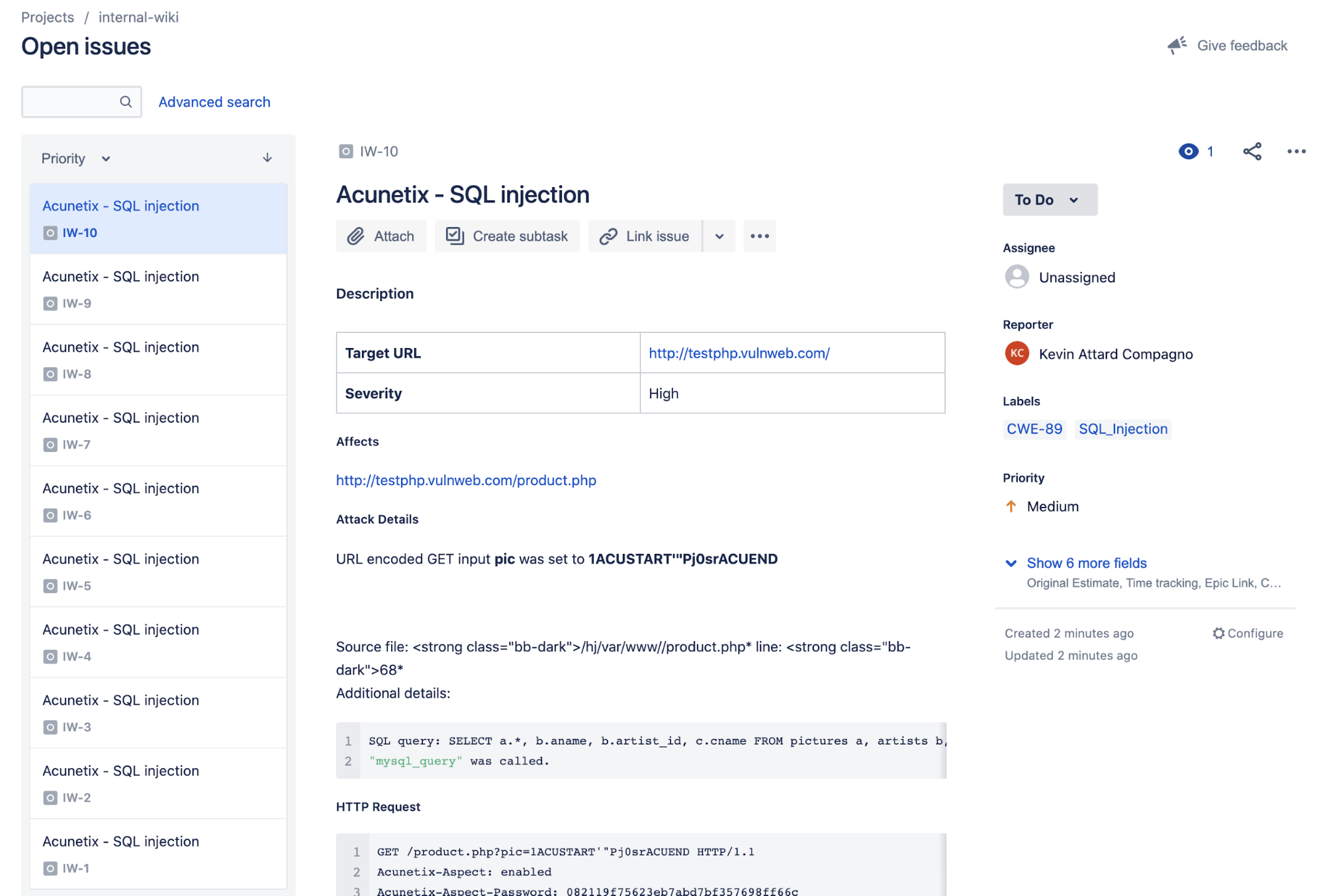The width and height of the screenshot is (1323, 896).
Task: Click the Medium priority arrow icon
Action: click(x=1011, y=506)
